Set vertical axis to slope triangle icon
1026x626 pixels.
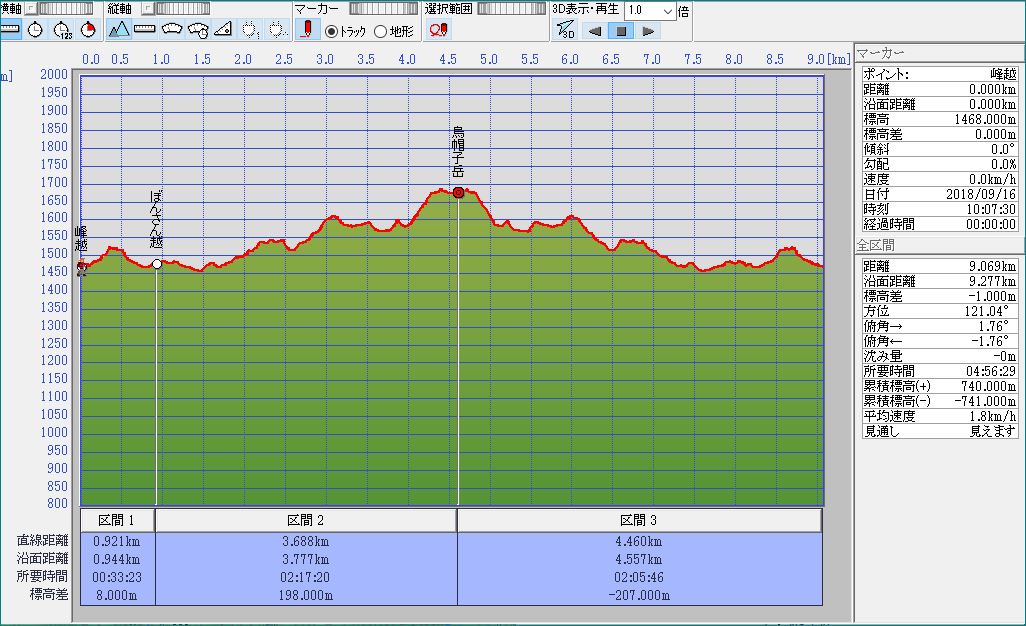pos(223,29)
